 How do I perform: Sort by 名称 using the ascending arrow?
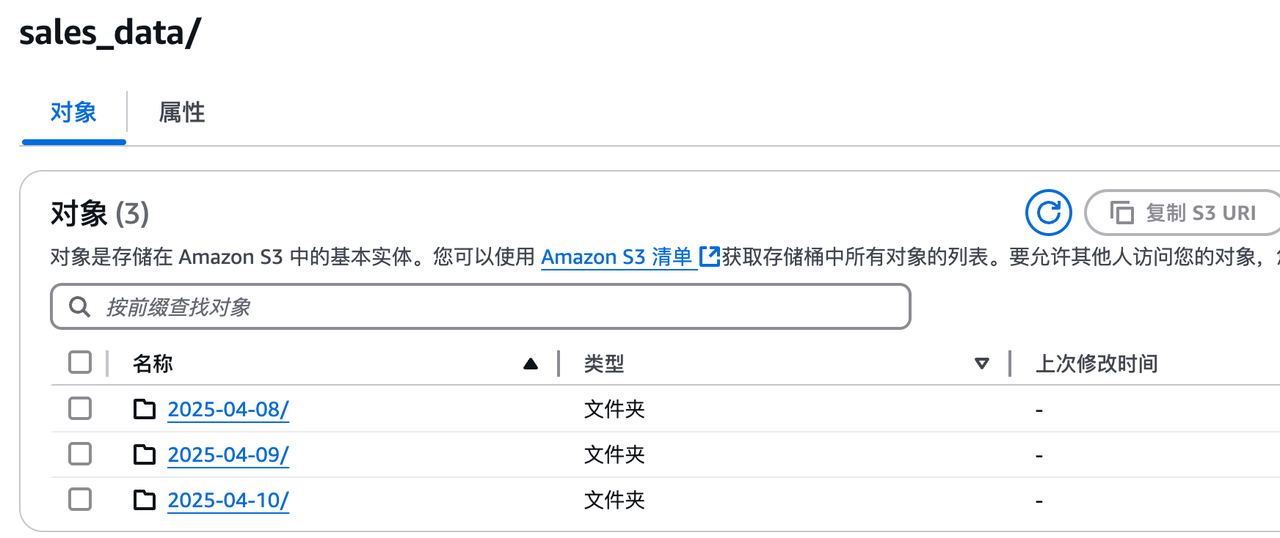coord(530,364)
